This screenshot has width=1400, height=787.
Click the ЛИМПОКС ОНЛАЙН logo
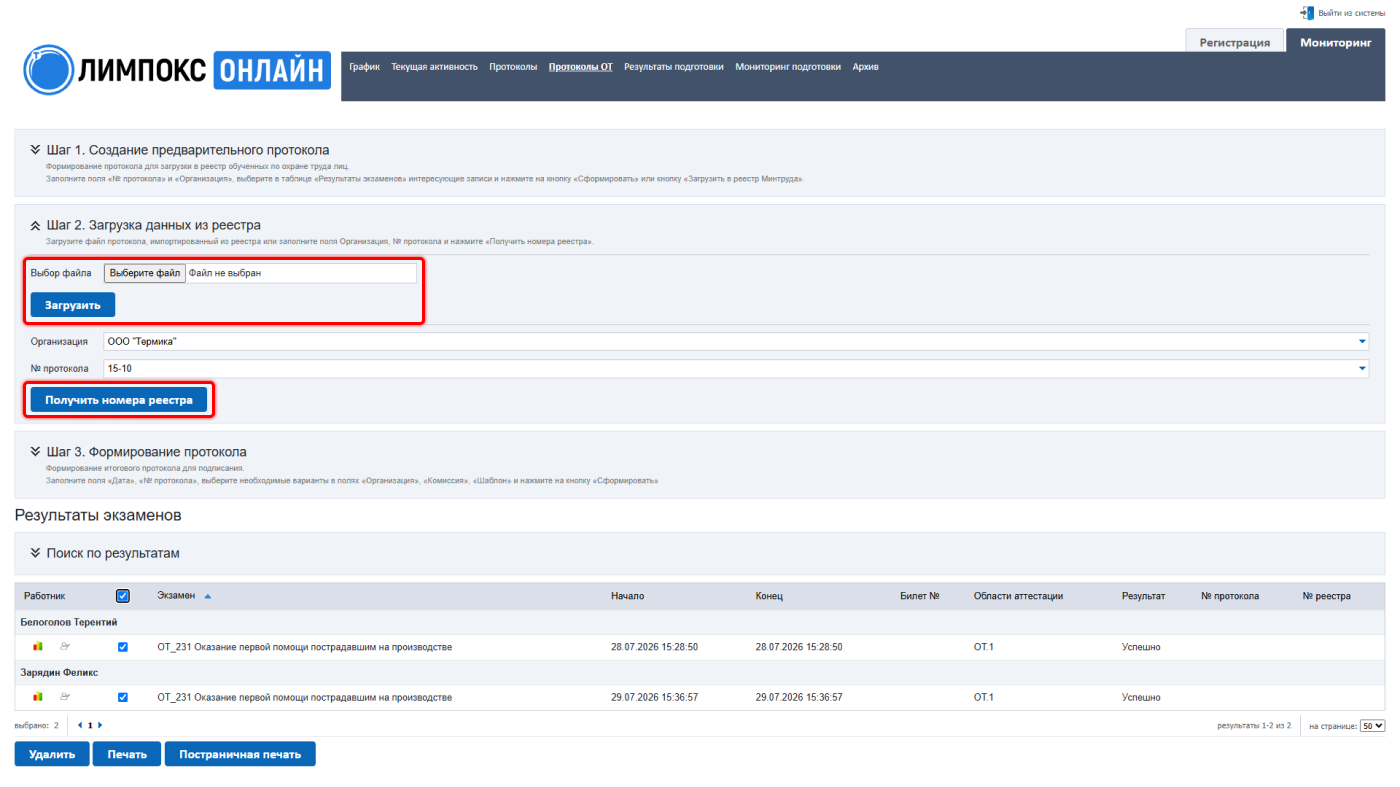[x=177, y=69]
